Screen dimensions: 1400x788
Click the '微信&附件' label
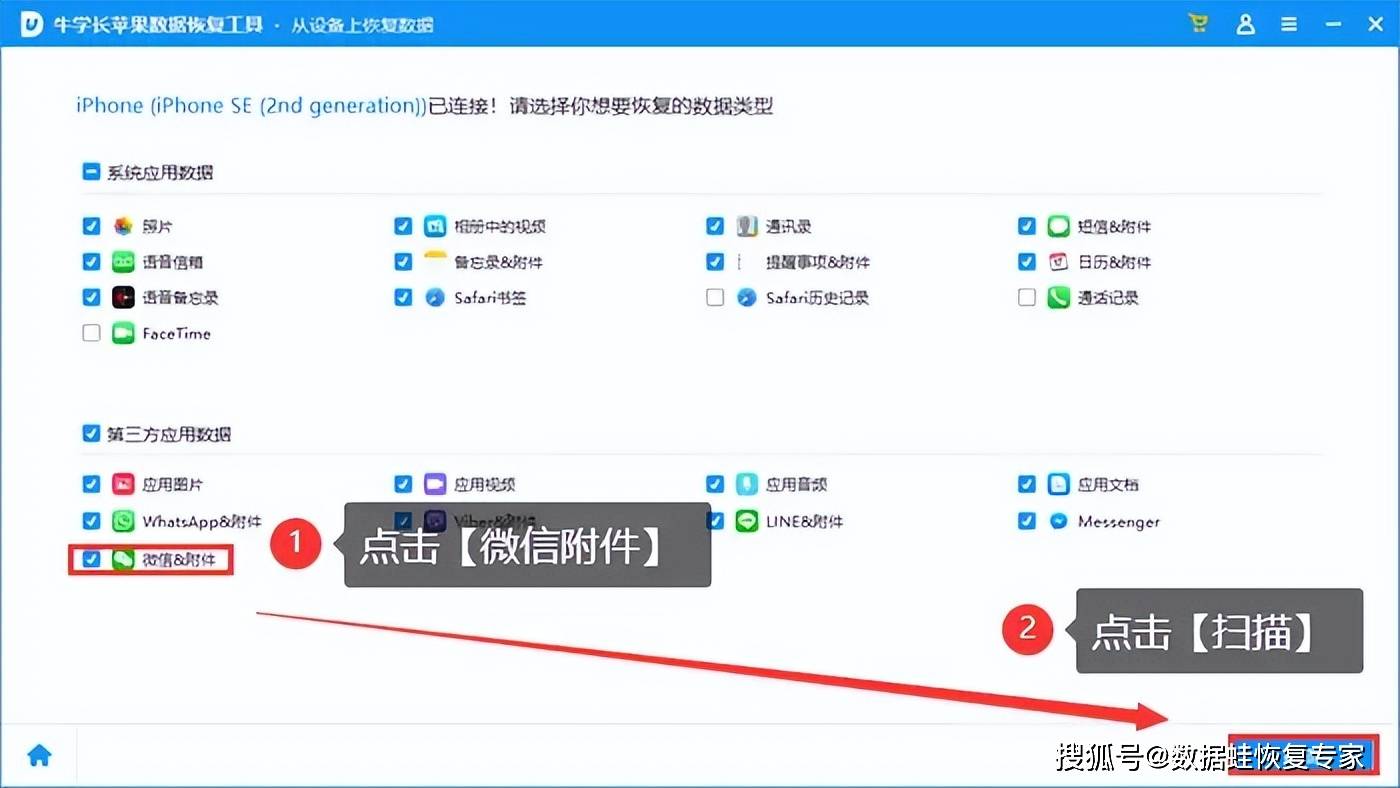[179, 559]
